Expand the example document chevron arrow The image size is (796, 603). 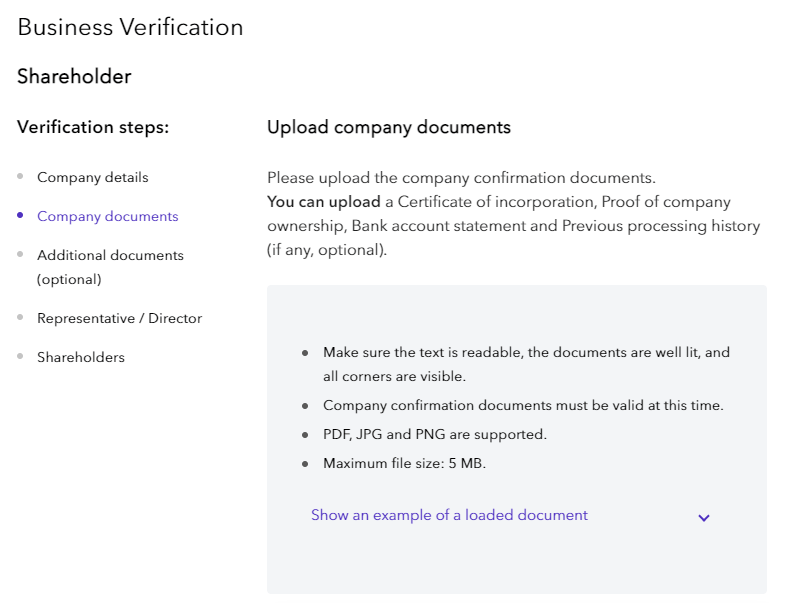tap(704, 518)
